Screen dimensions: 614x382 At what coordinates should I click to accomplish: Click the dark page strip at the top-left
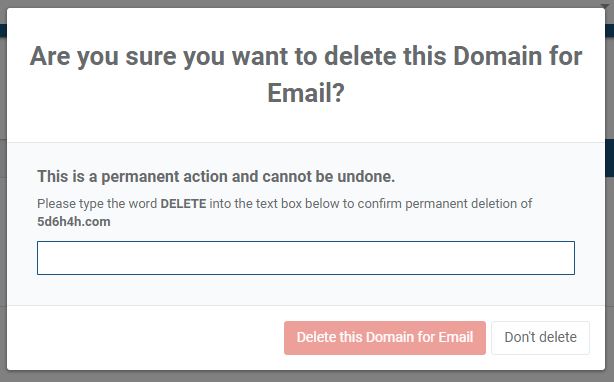pos(3,31)
